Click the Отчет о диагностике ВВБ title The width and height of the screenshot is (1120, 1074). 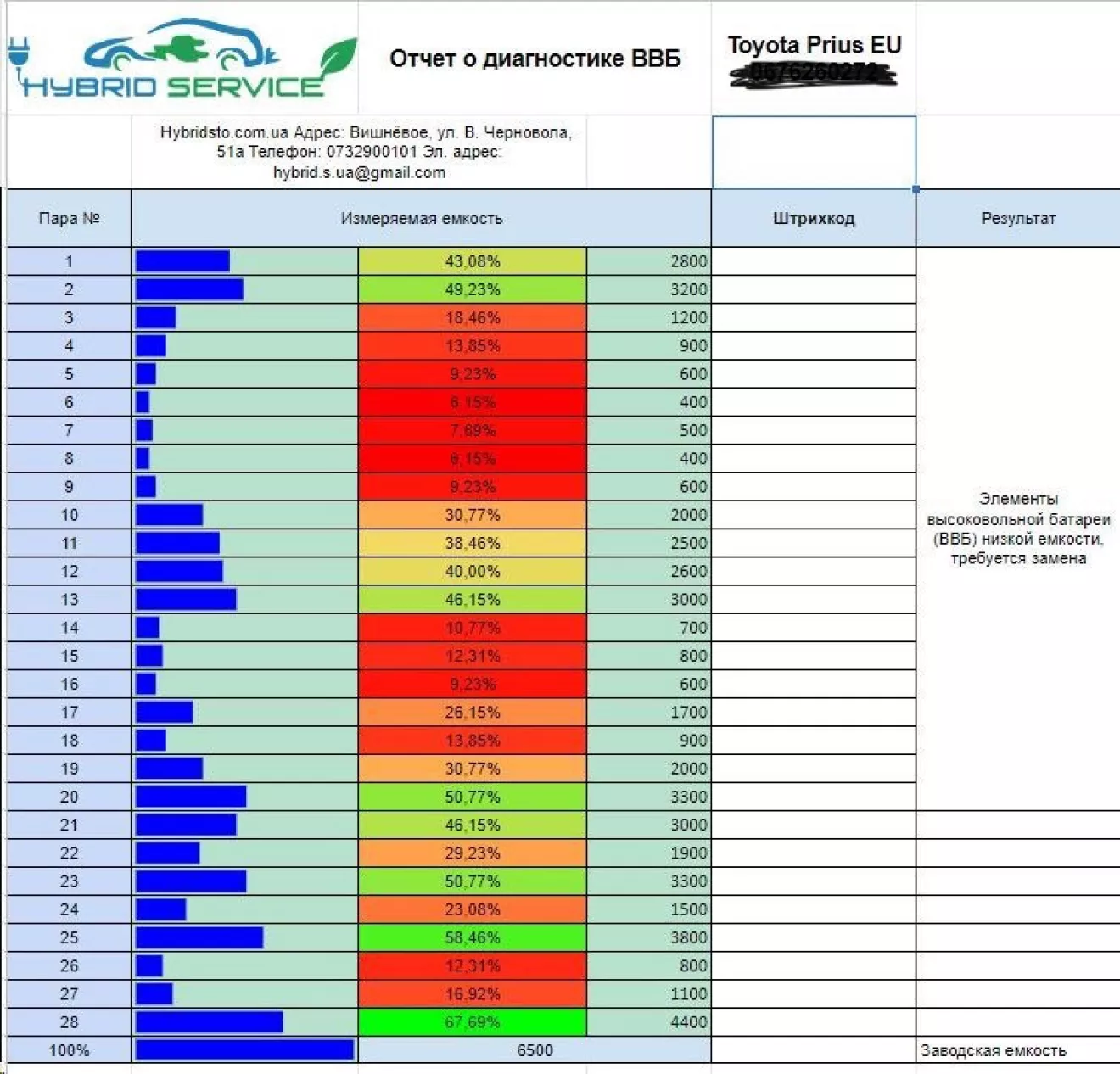[x=535, y=59]
